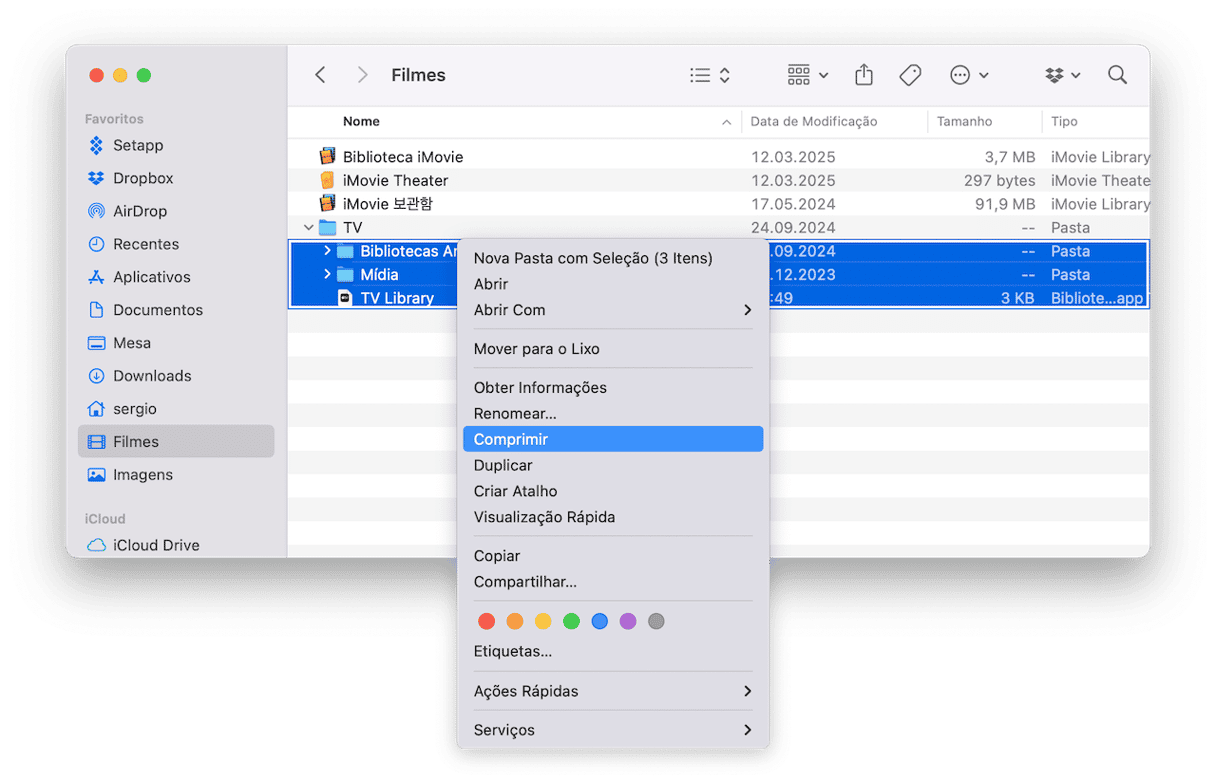
Task: Collapse the TV folder
Action: 308,228
